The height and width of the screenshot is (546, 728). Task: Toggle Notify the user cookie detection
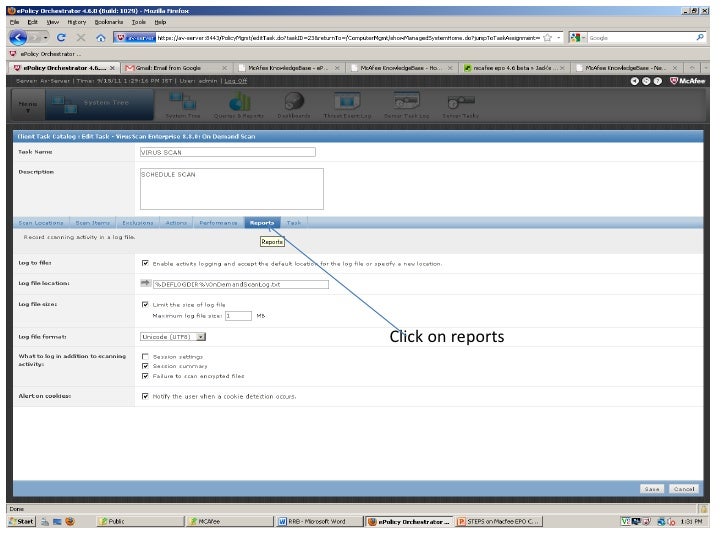pyautogui.click(x=145, y=396)
